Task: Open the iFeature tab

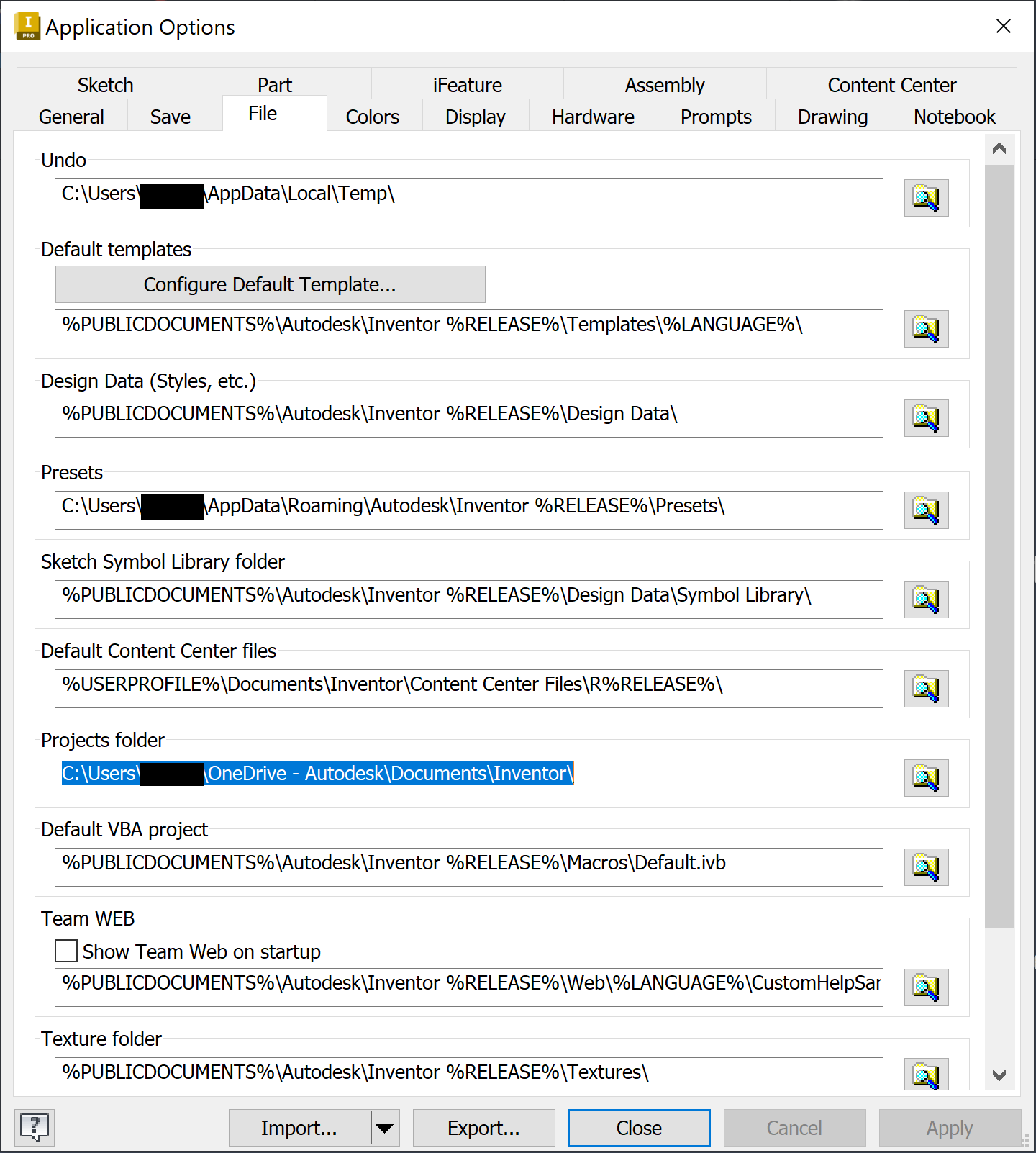Action: click(468, 85)
